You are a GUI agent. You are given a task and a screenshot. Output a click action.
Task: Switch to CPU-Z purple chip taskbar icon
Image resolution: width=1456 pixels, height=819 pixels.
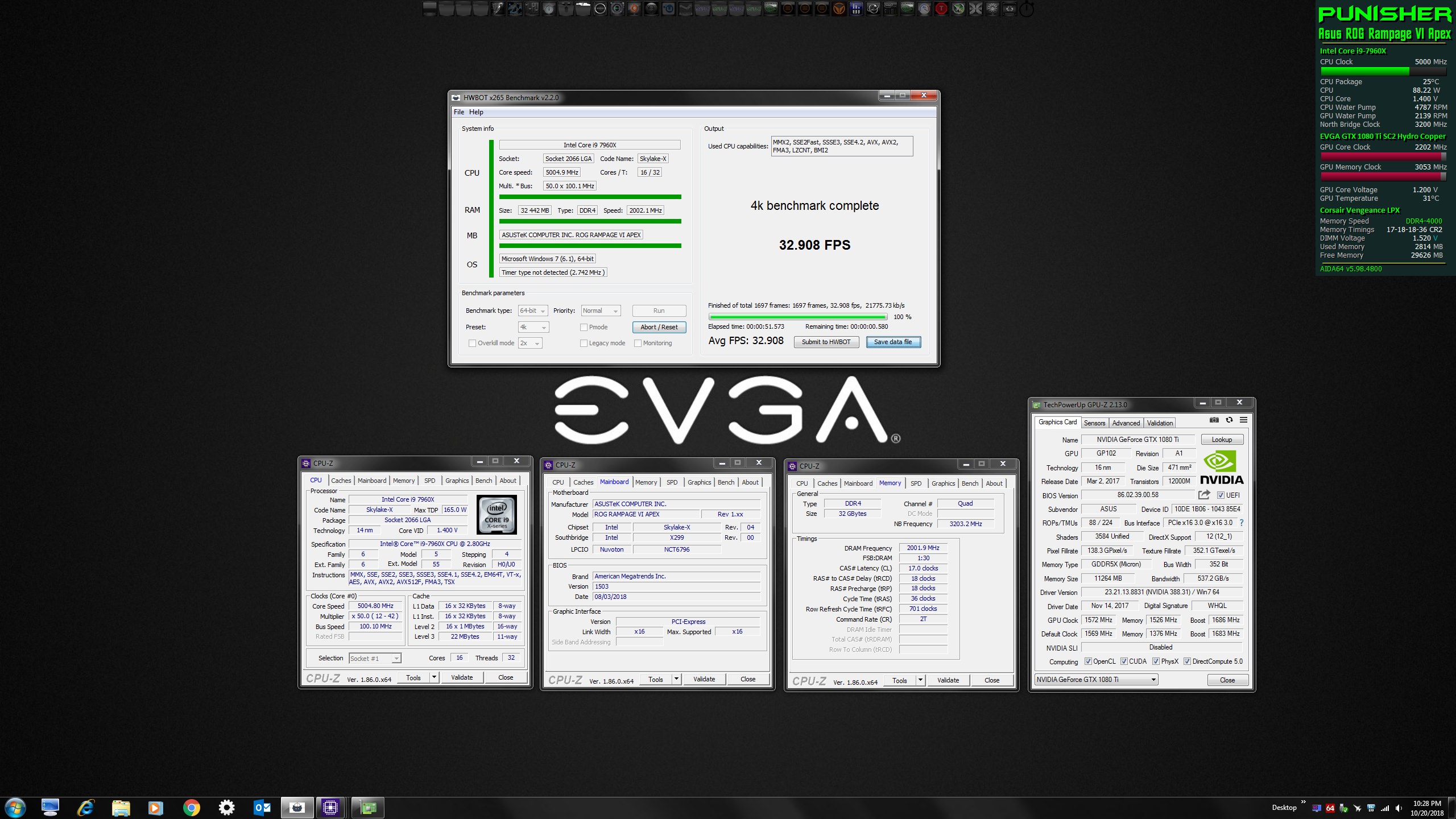pos(330,808)
